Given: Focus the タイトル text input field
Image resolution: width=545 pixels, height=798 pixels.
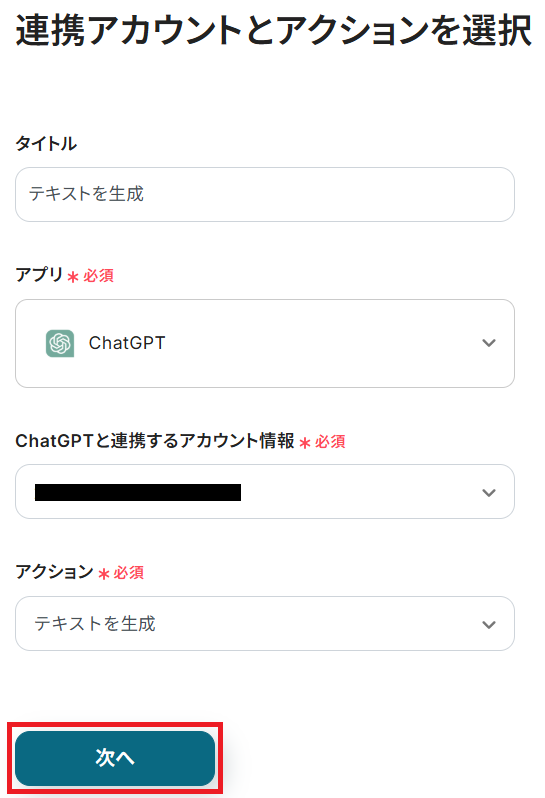Looking at the screenshot, I should click(265, 194).
